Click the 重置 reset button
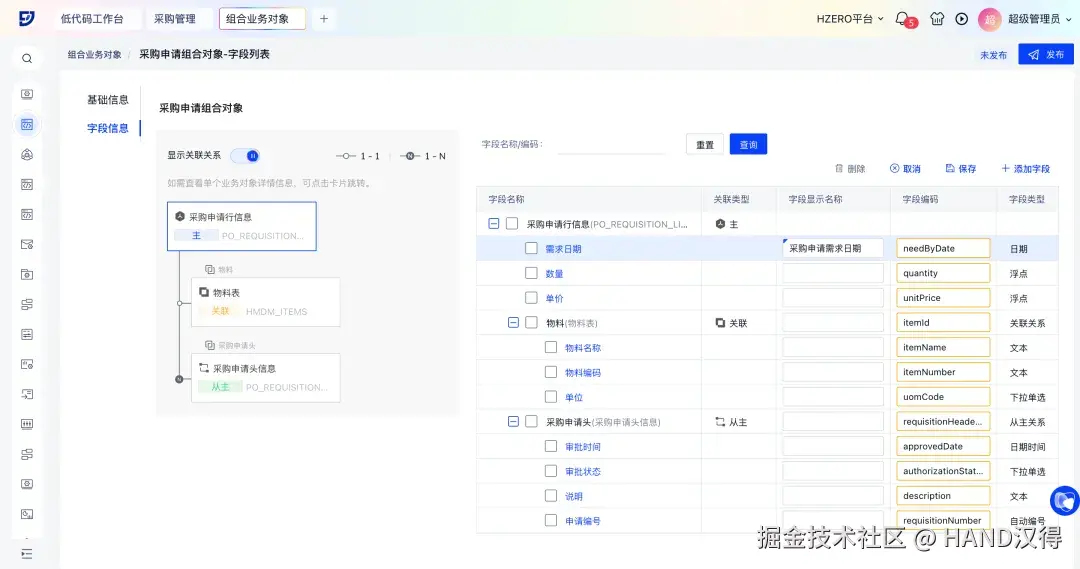The image size is (1080, 569). point(705,145)
